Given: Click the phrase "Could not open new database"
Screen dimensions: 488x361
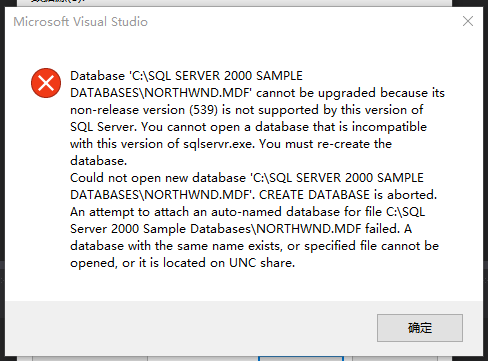Looking at the screenshot, I should [158, 178].
